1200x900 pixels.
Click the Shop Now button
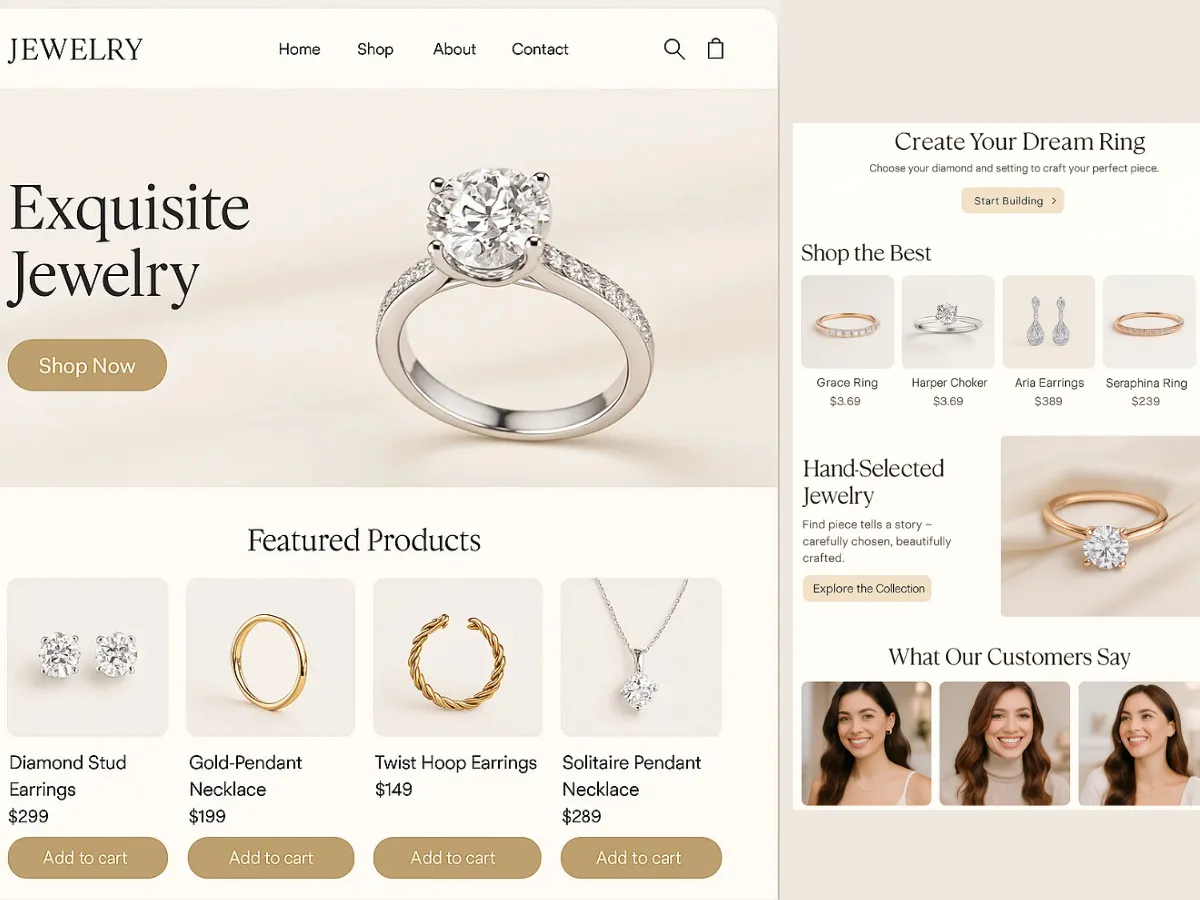87,365
